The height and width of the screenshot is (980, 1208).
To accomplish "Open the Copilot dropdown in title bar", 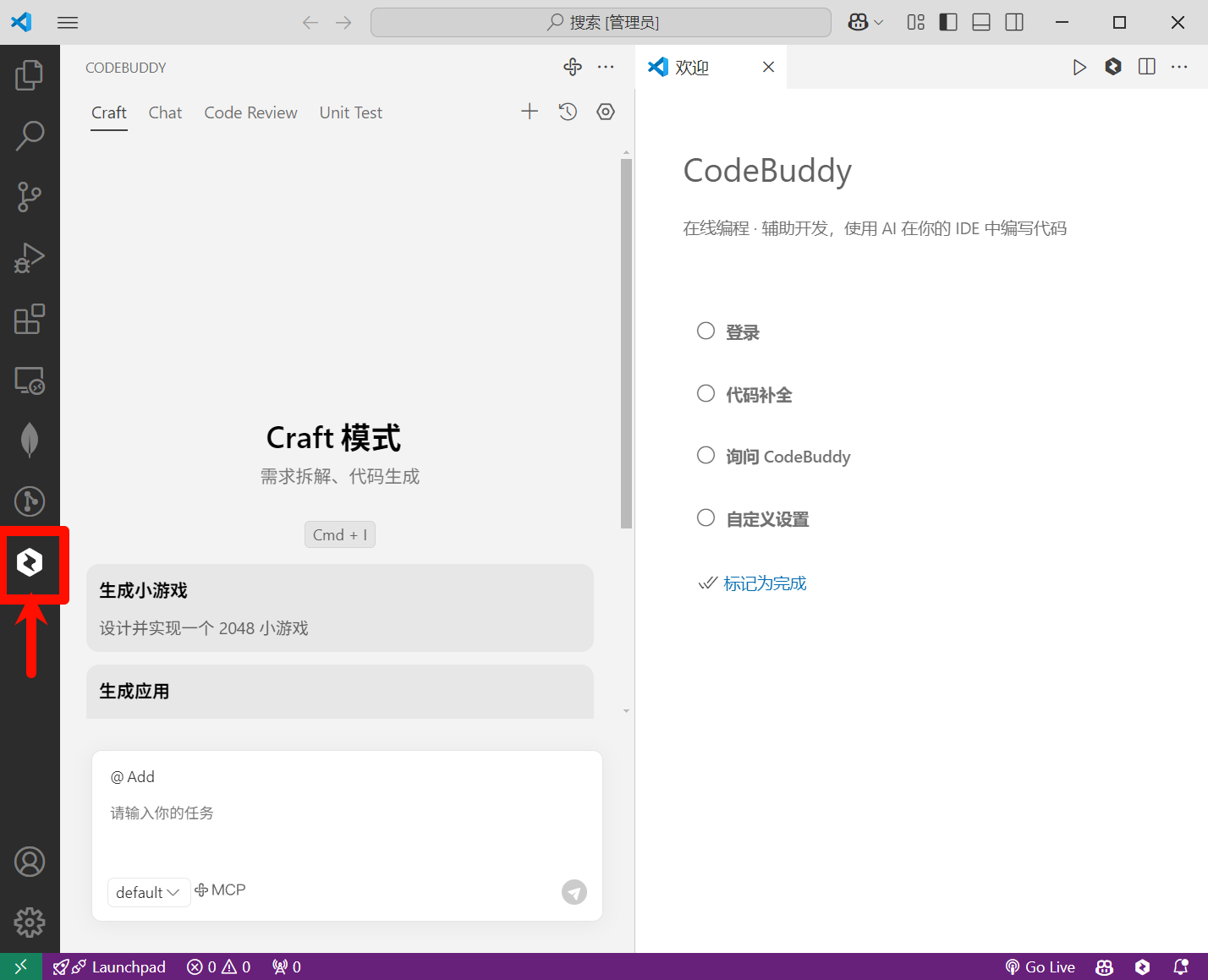I will [865, 22].
